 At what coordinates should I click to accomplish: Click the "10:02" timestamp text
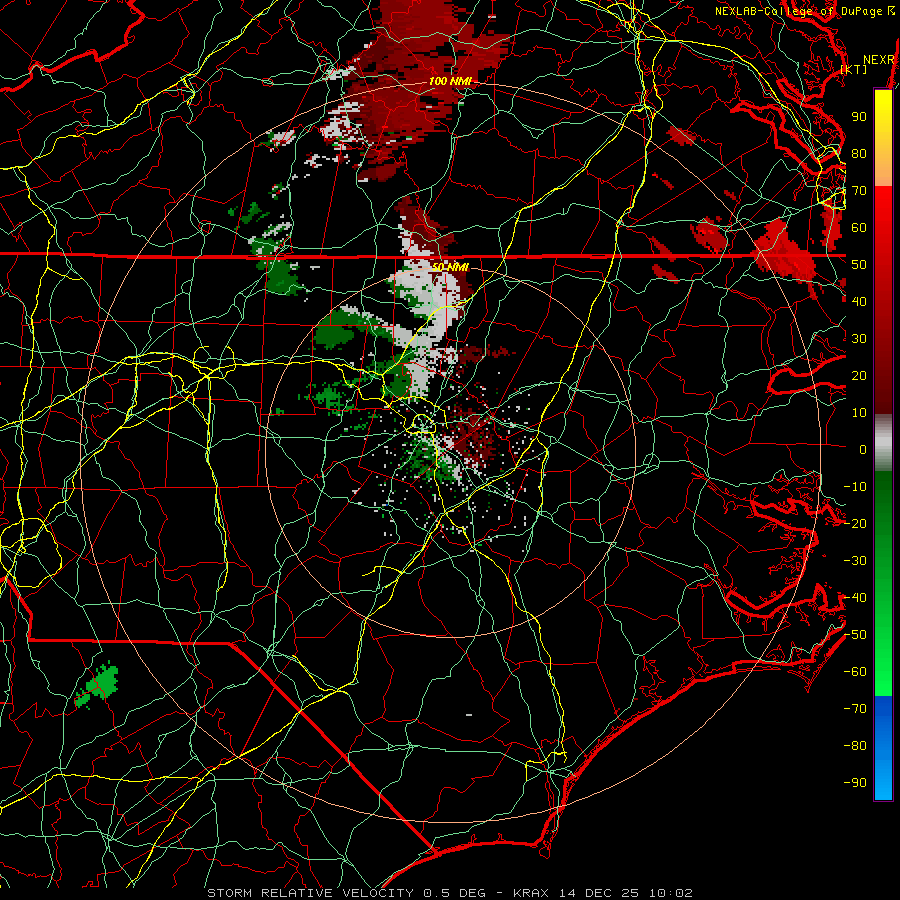[x=671, y=893]
